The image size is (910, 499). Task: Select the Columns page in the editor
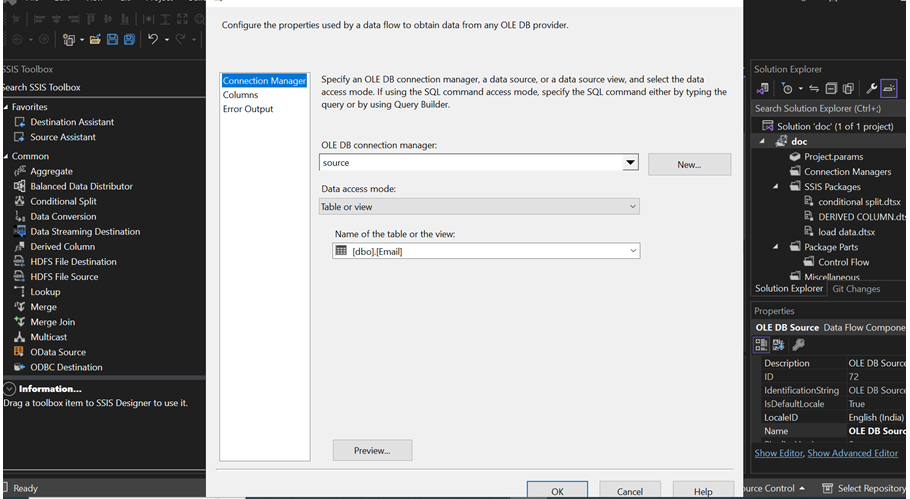240,95
